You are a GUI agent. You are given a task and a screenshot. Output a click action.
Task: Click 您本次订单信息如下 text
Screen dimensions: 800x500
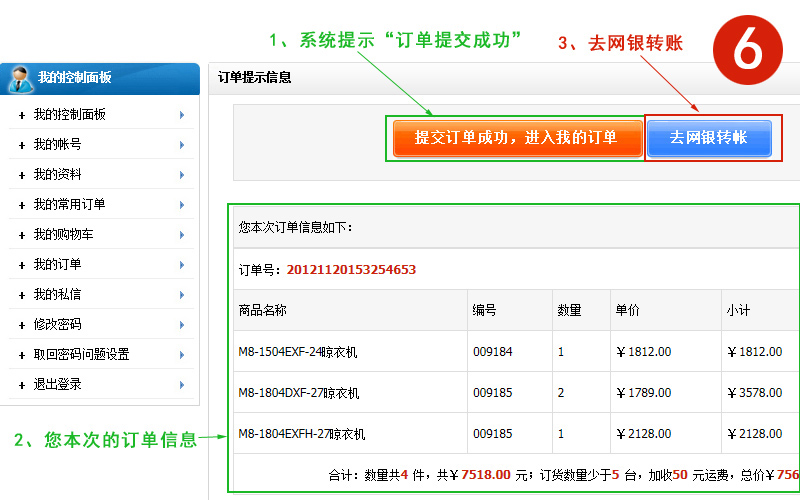coord(295,227)
